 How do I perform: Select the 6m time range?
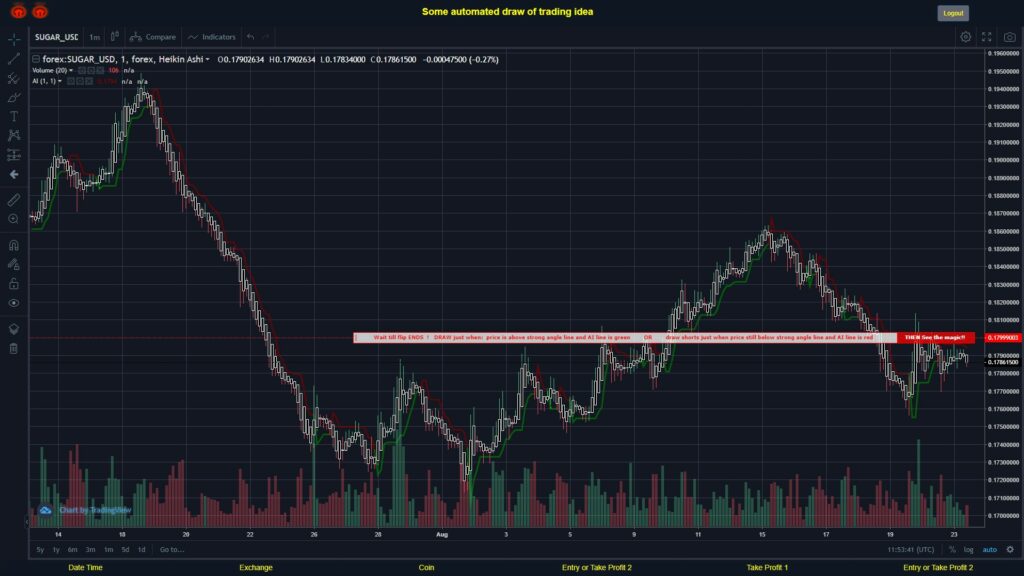(x=72, y=550)
